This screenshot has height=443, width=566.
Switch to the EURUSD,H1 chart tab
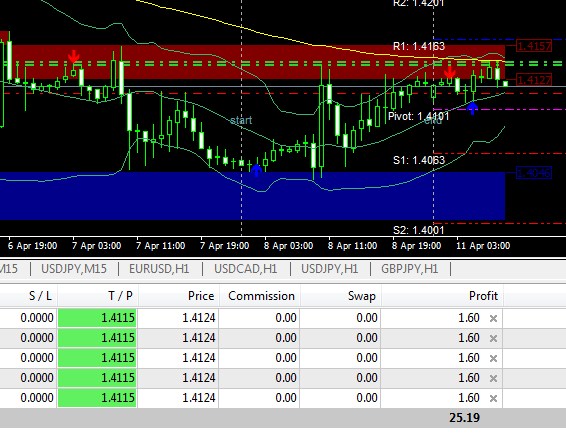pos(159,269)
